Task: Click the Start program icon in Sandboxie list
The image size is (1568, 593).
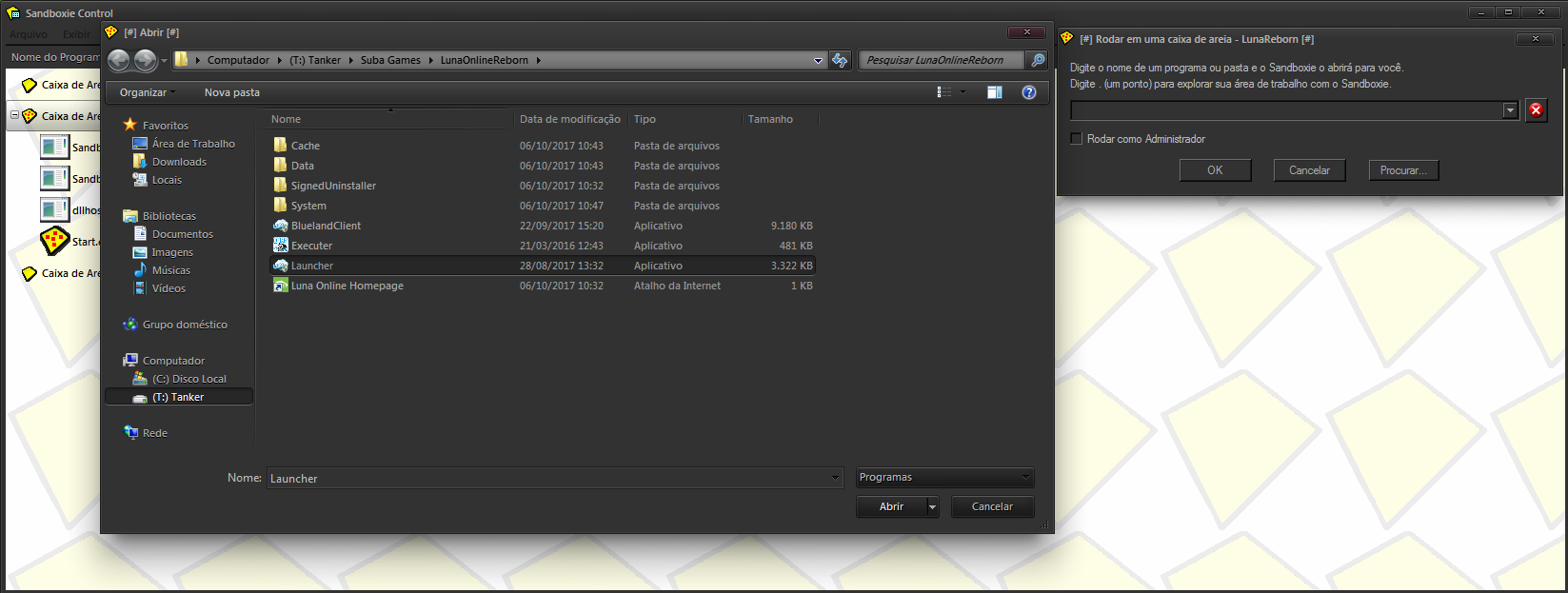Action: coord(54,241)
